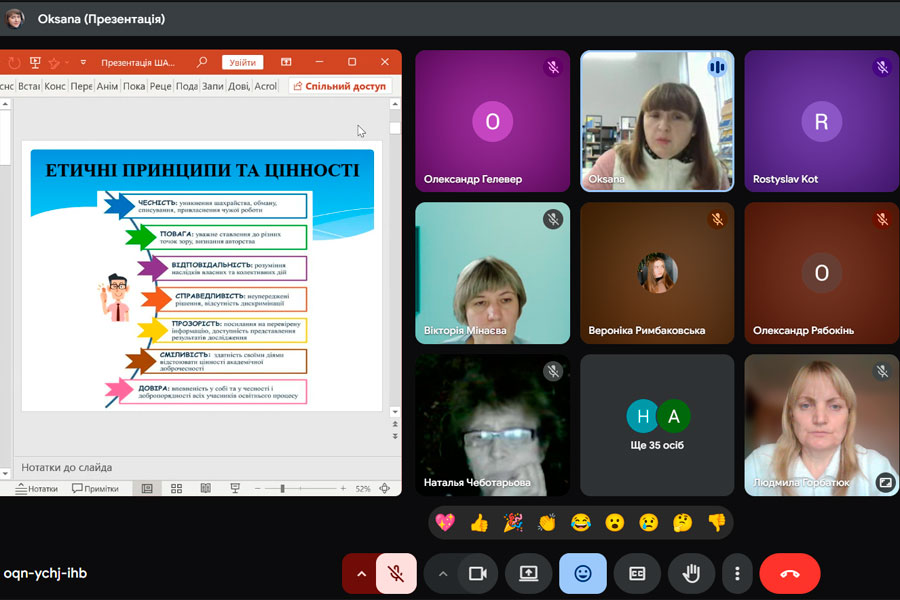The height and width of the screenshot is (600, 900).
Task: Click the zoom slider in status bar
Action: tap(282, 489)
